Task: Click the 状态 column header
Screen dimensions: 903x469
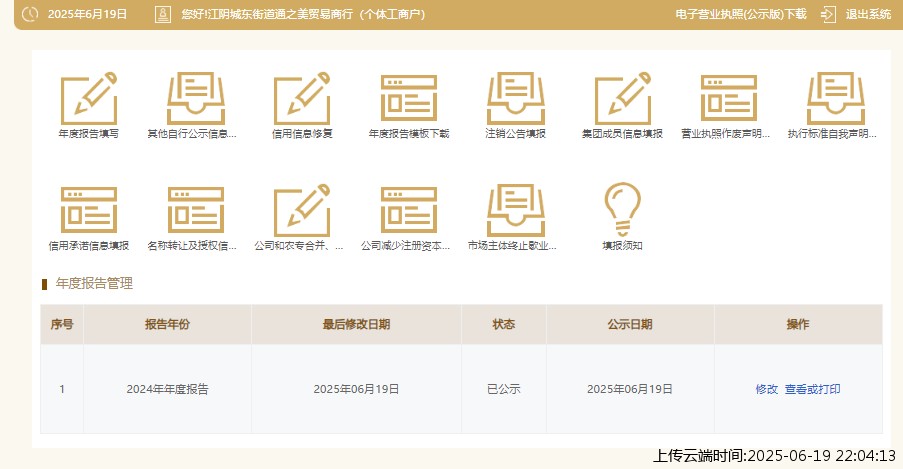Action: (503, 324)
